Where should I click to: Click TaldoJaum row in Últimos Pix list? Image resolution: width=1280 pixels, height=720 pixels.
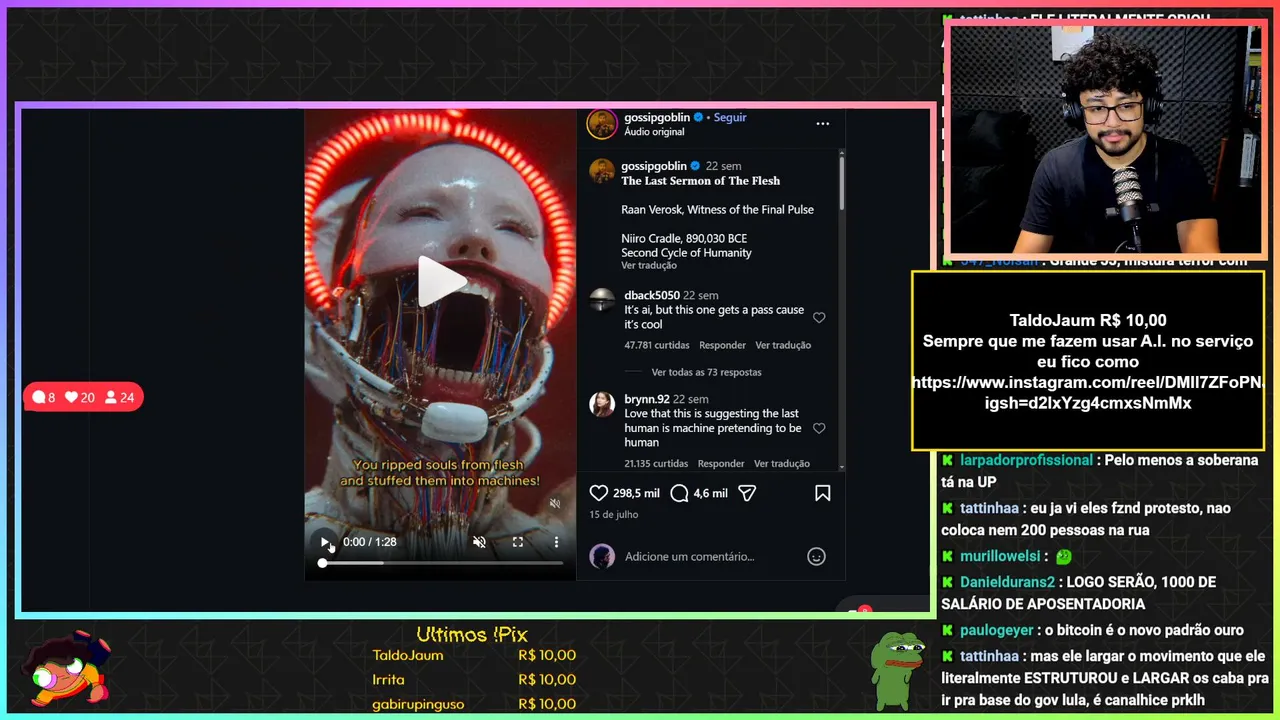click(474, 655)
